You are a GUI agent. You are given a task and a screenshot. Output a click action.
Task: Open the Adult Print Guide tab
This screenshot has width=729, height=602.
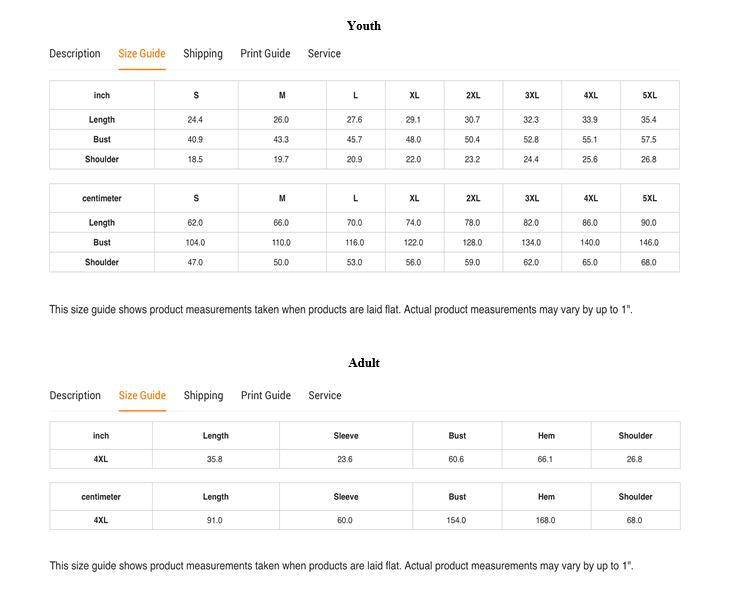266,396
